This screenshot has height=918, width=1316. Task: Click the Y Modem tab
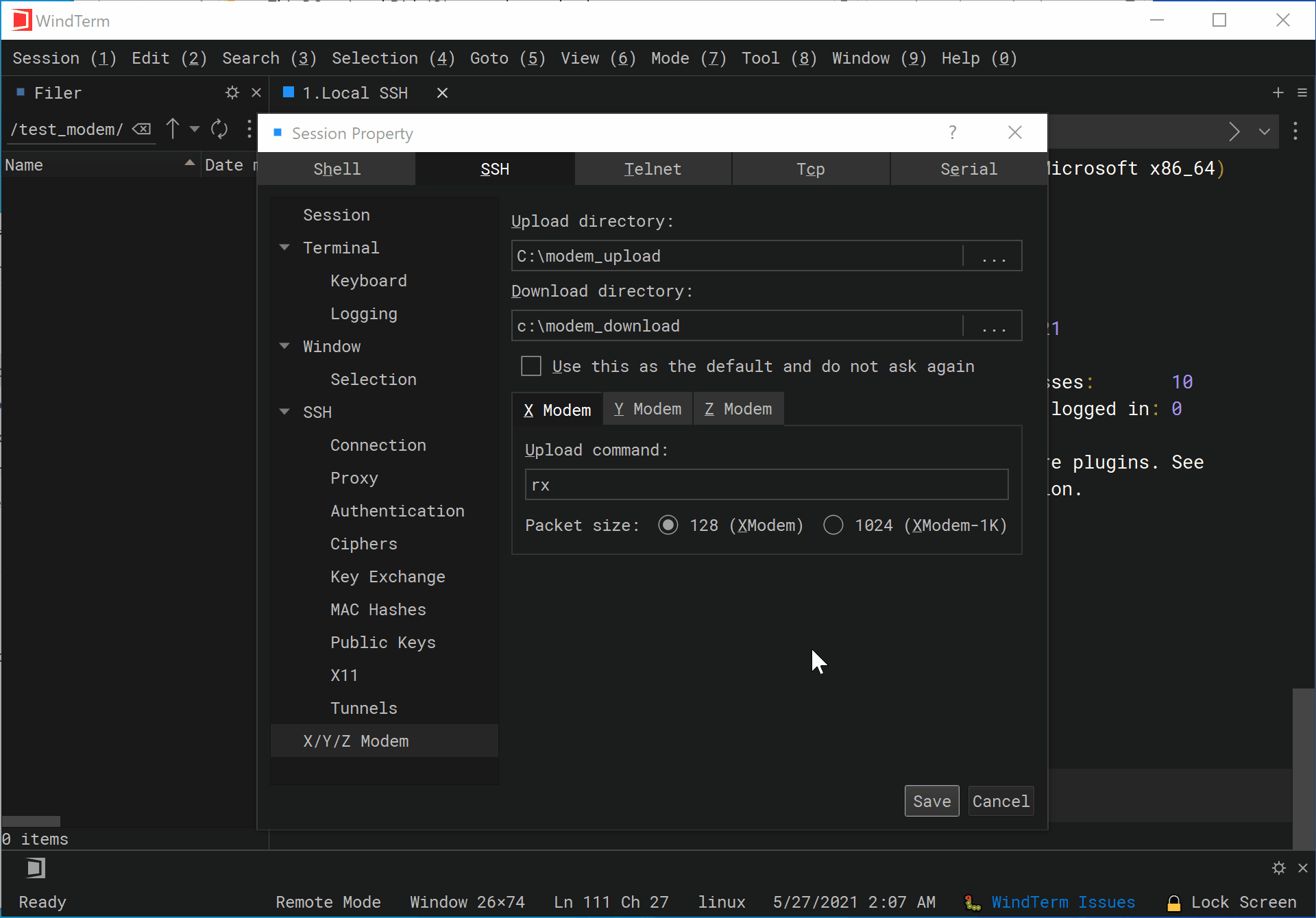pos(647,408)
